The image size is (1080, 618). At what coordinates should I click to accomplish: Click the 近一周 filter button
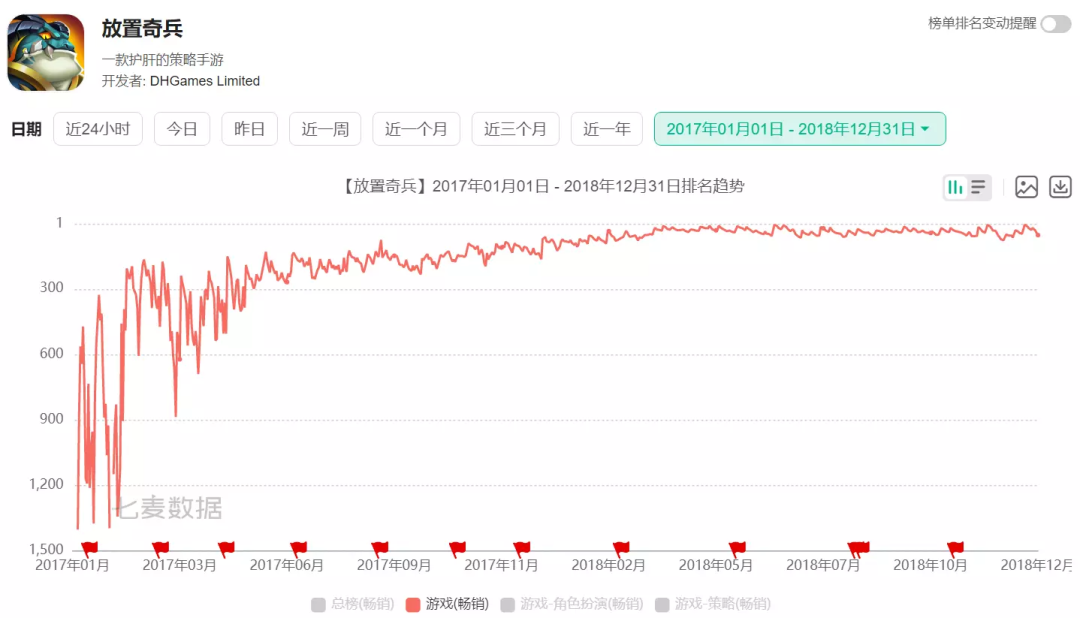pyautogui.click(x=324, y=128)
